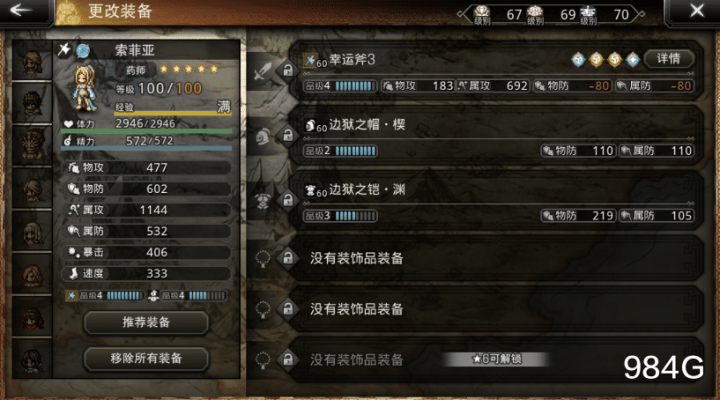Open 详情 details for 幸运斧3
Viewport: 720px width, 400px height.
tap(669, 58)
